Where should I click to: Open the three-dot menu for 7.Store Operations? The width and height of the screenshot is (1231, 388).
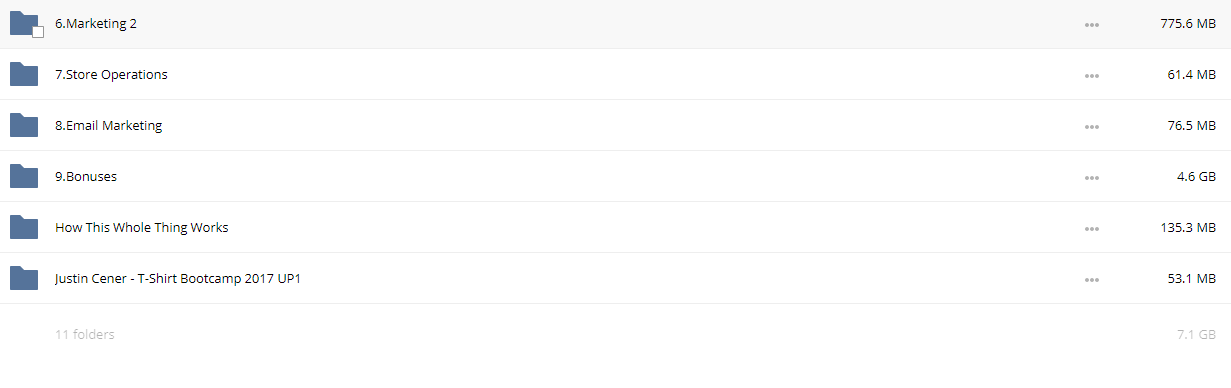click(x=1092, y=76)
